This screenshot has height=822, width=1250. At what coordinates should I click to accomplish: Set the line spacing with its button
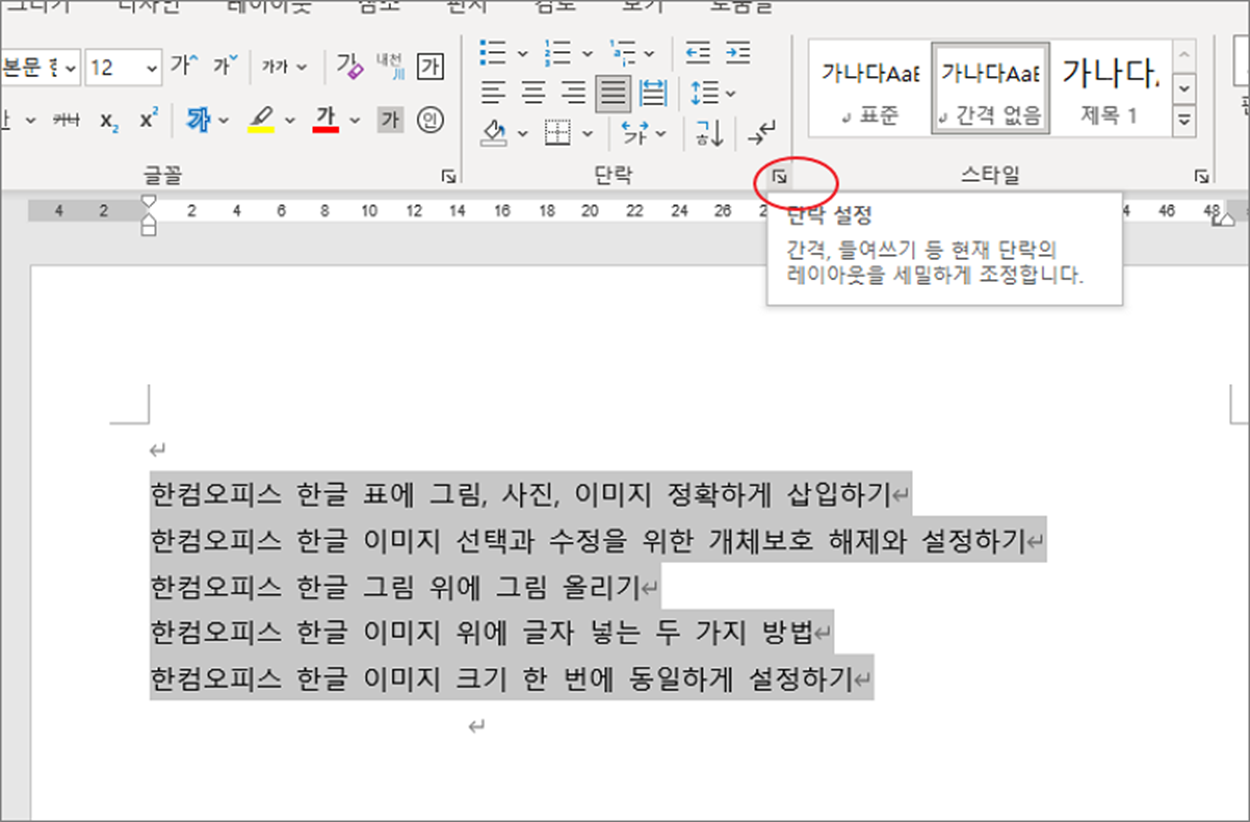[x=704, y=93]
